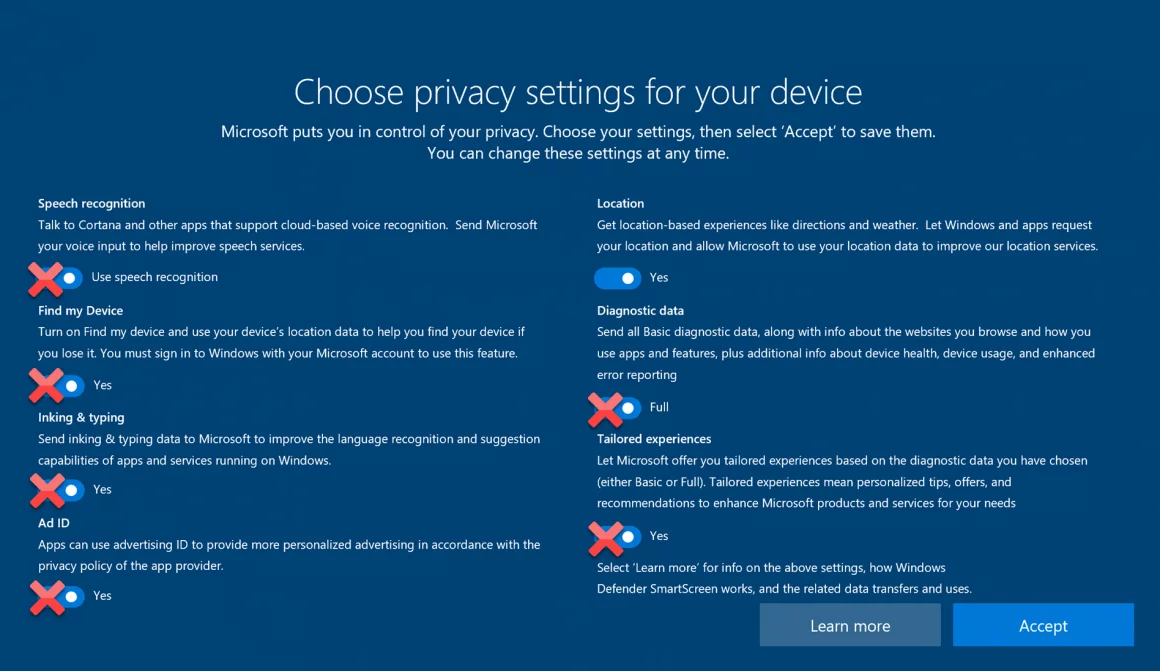Screen dimensions: 1160x671
Task: Turn off the Tailored experiences toggle
Action: [618, 536]
